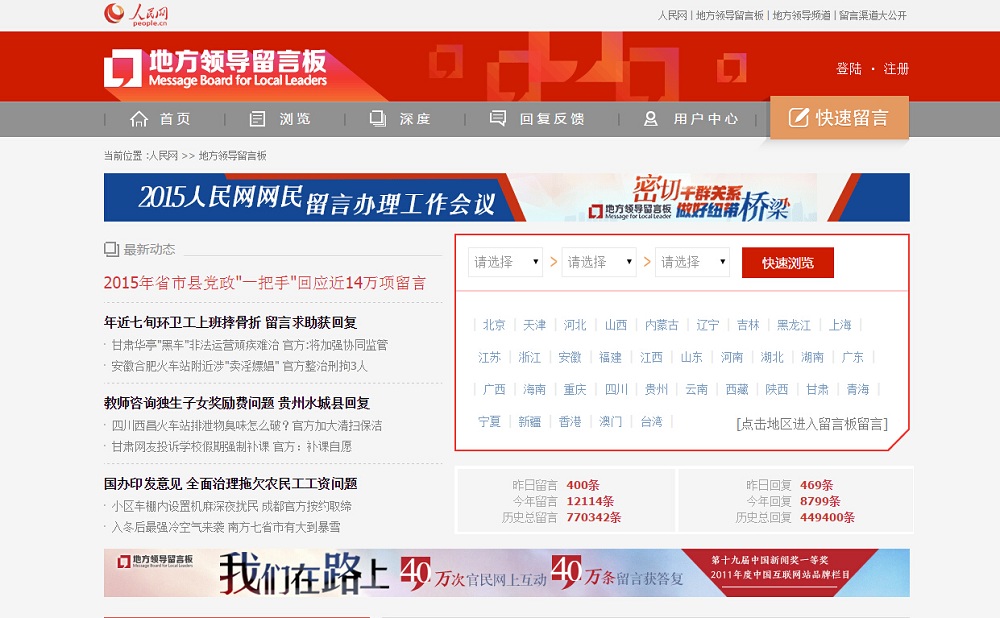1000x618 pixels.
Task: Select 黑龙江 in the region list
Action: pyautogui.click(x=793, y=325)
